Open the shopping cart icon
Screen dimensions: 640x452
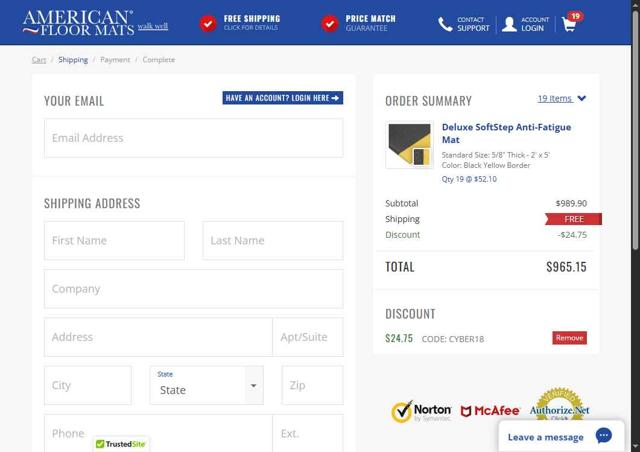click(x=569, y=25)
